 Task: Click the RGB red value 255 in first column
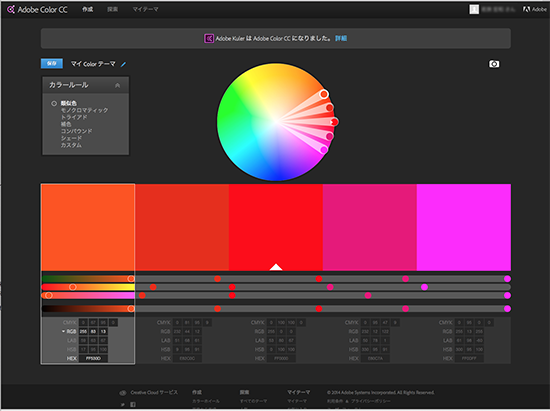pos(83,331)
